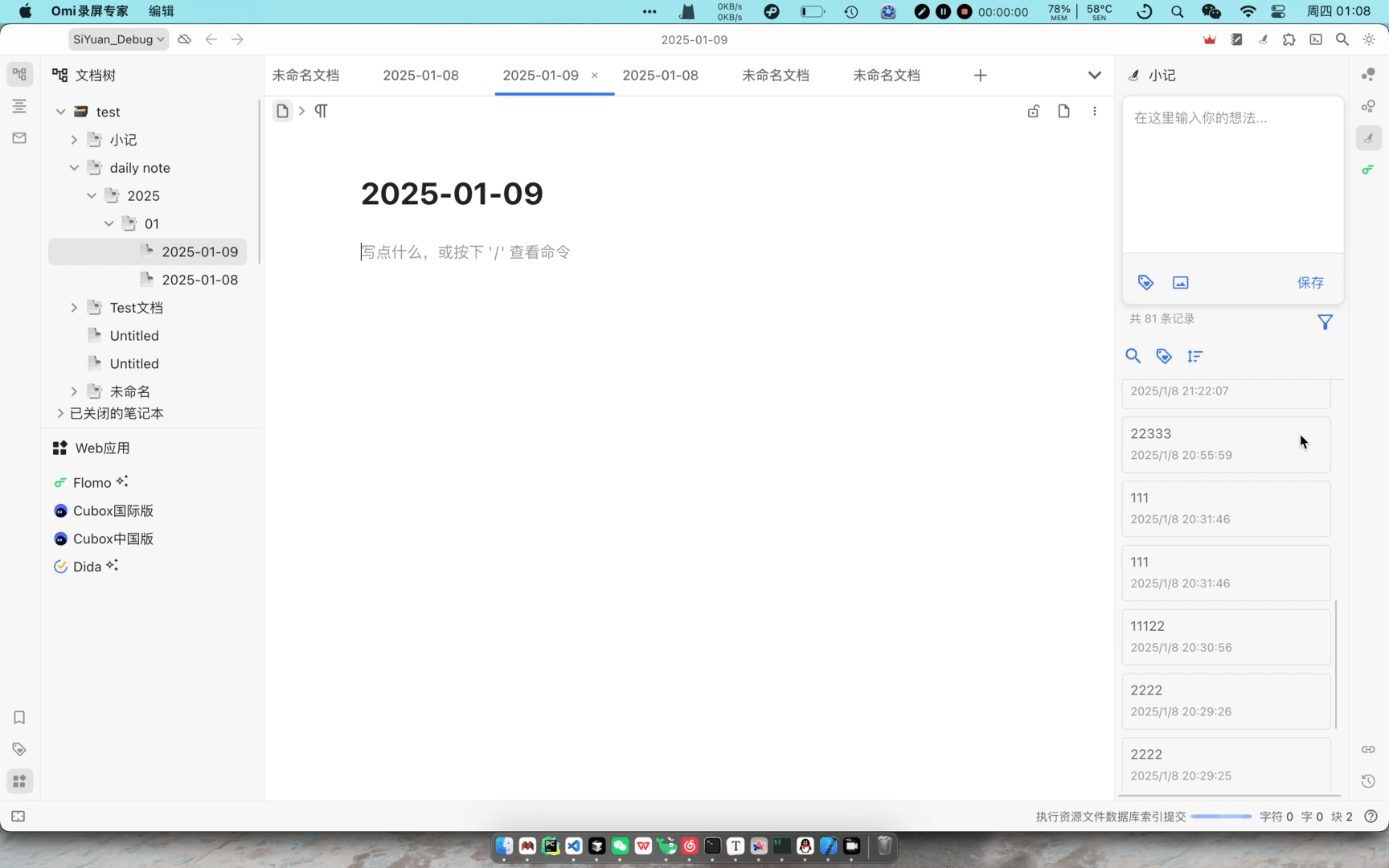Collapse the daily note folder
The image size is (1389, 868).
coord(74,167)
